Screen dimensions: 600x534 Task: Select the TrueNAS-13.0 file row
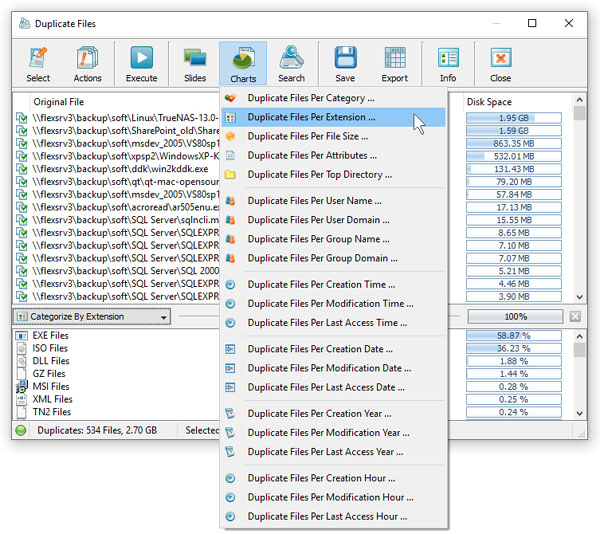(x=118, y=118)
